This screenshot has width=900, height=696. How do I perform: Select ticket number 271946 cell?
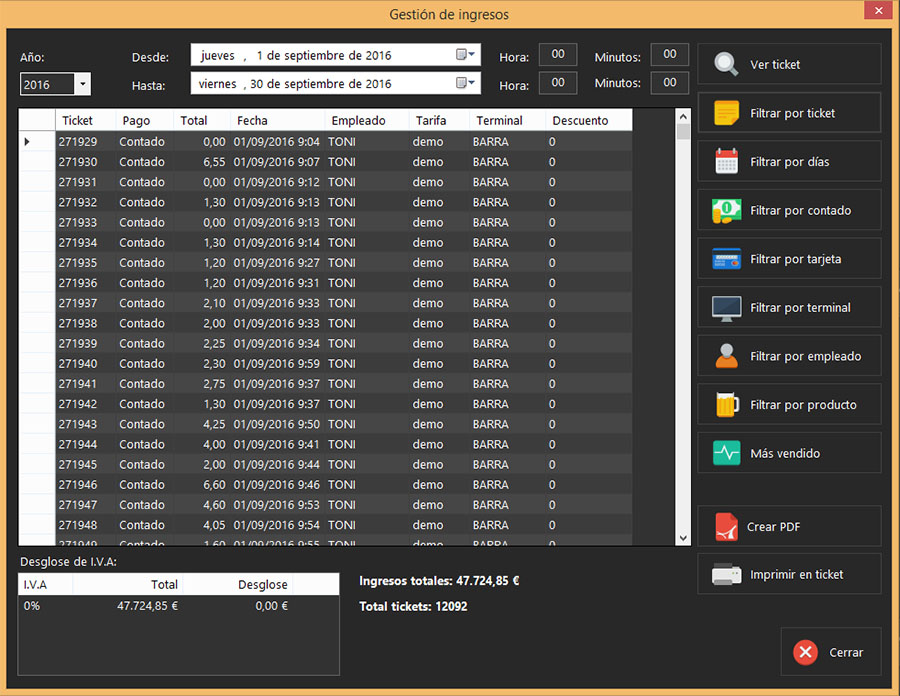point(86,484)
